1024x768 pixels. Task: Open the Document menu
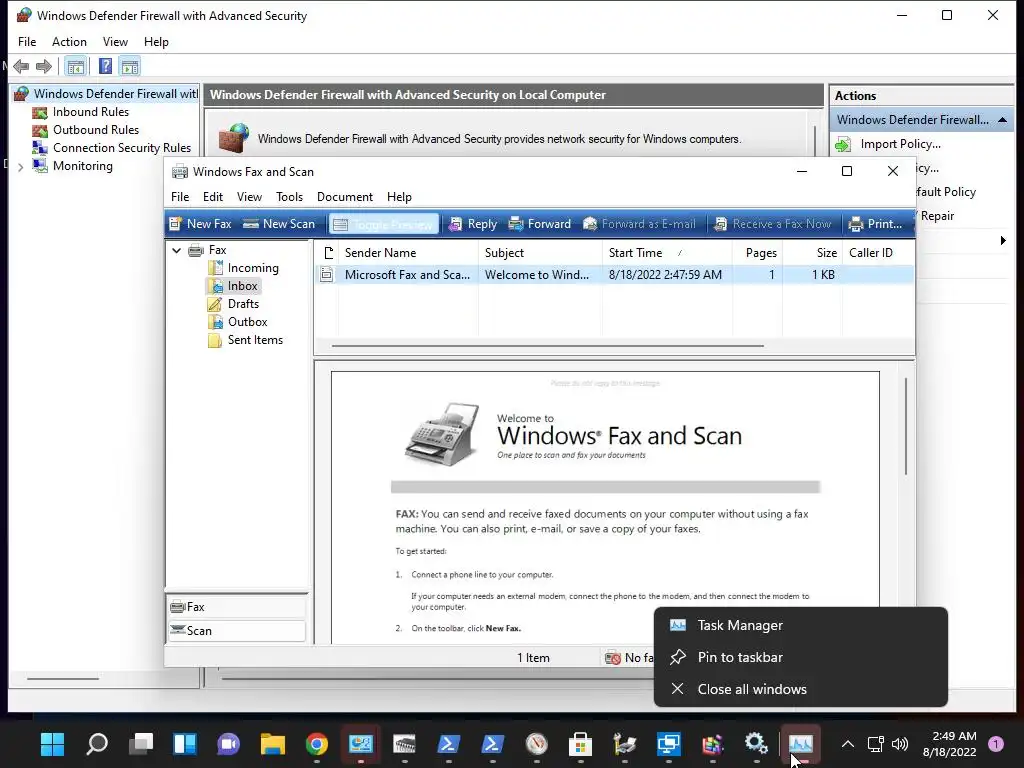345,197
